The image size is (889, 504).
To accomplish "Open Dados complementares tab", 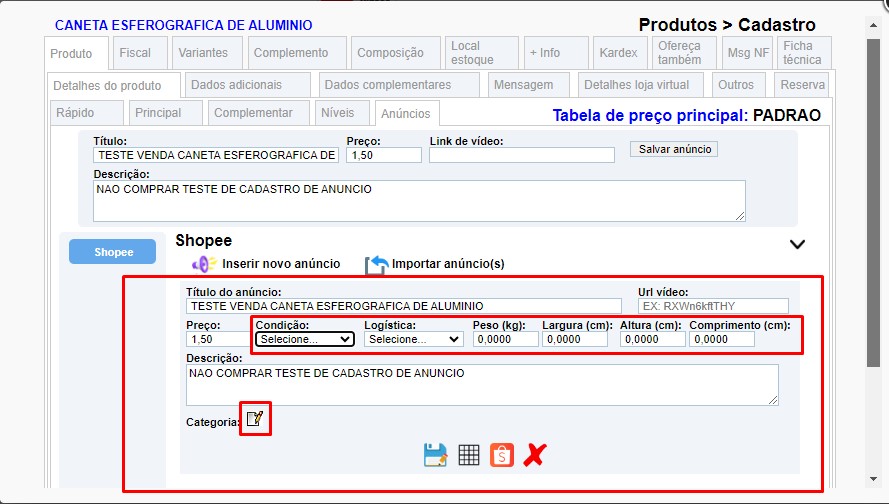I will pos(399,85).
